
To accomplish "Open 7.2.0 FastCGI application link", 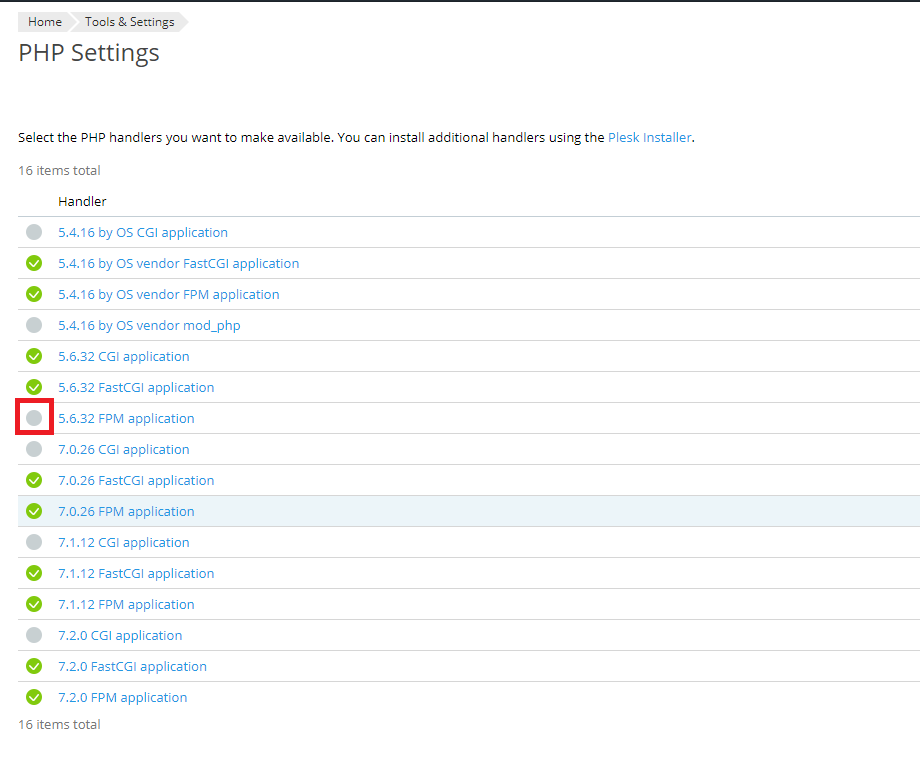I will 132,666.
